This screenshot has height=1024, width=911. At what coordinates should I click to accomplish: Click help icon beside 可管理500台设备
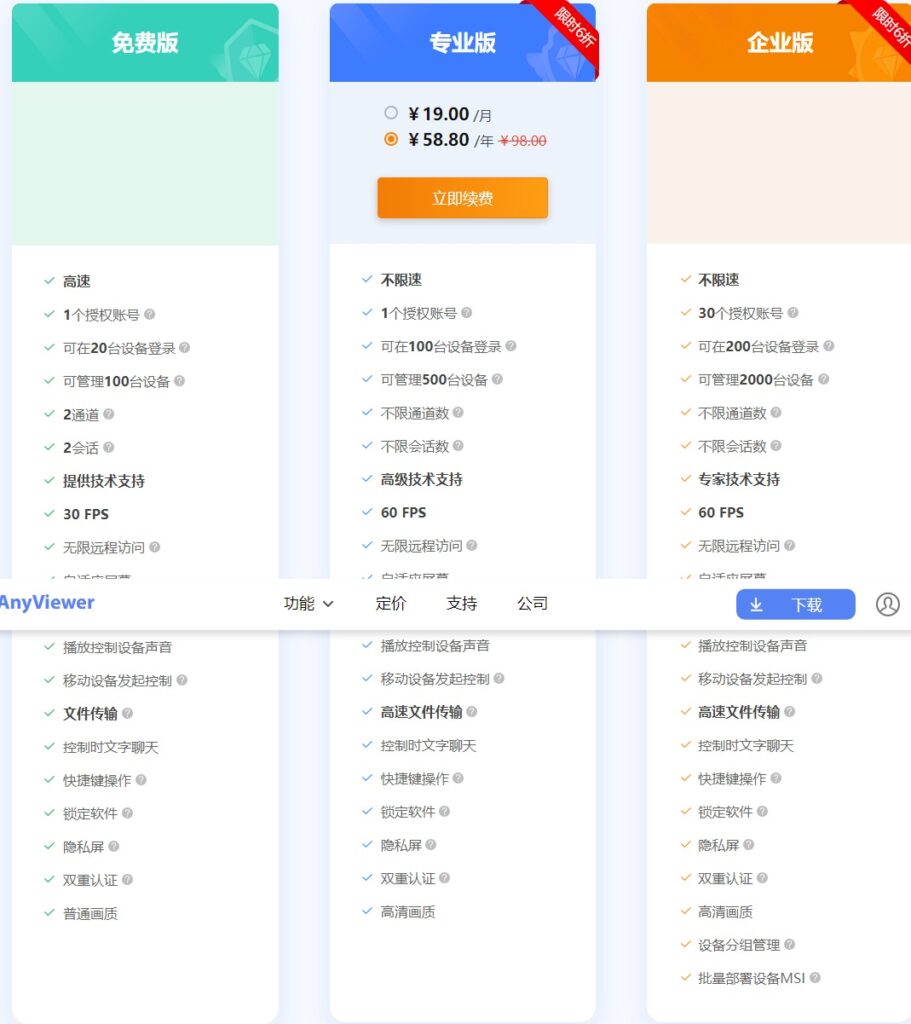tap(498, 379)
